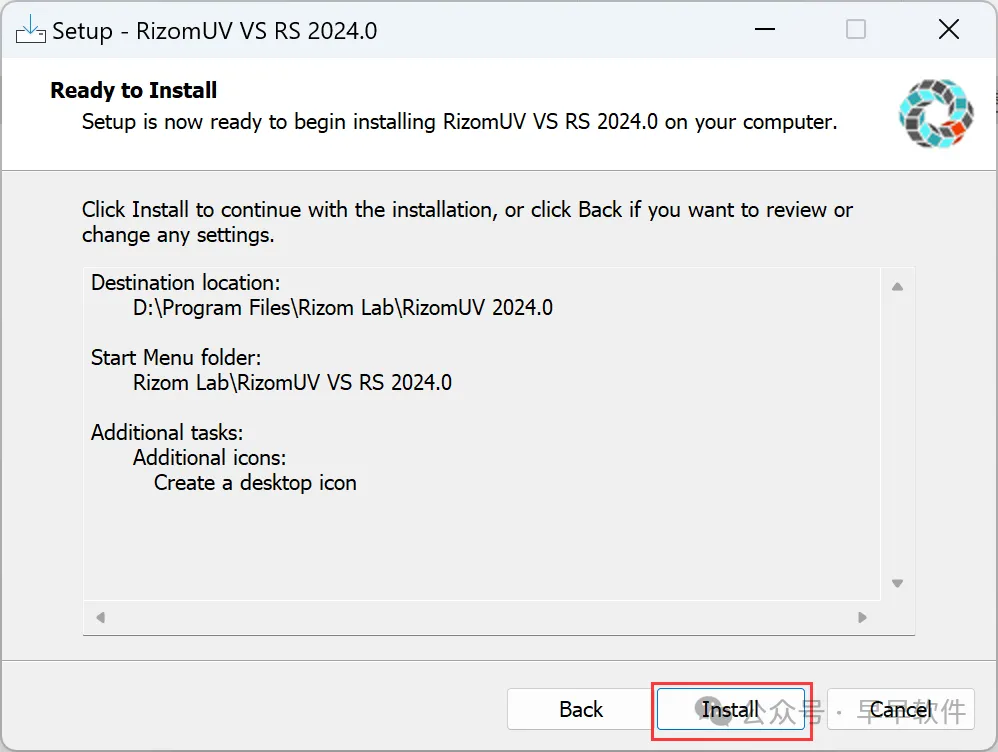Image resolution: width=998 pixels, height=752 pixels.
Task: Click the scroll down arrow of summary box
Action: pyautogui.click(x=897, y=583)
